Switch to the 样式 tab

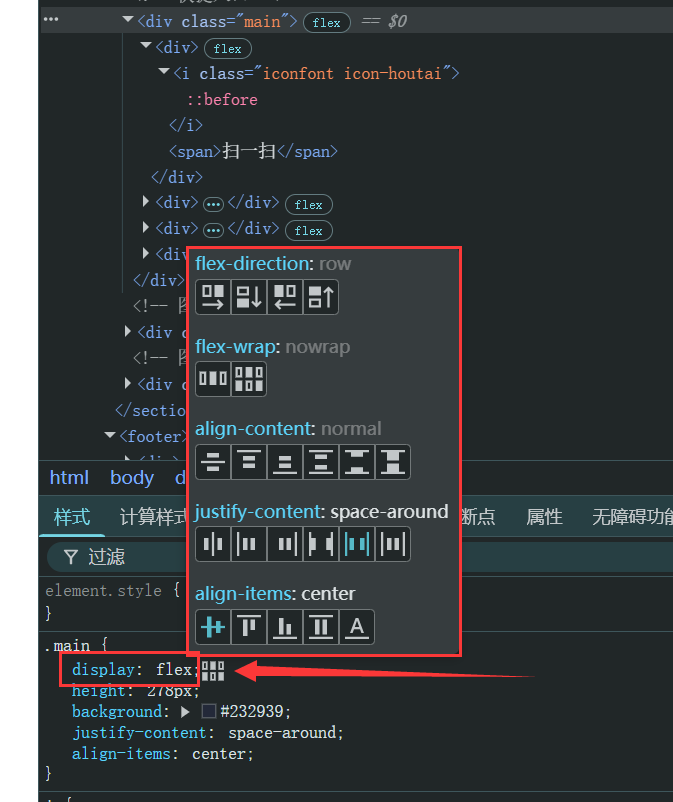(x=72, y=517)
